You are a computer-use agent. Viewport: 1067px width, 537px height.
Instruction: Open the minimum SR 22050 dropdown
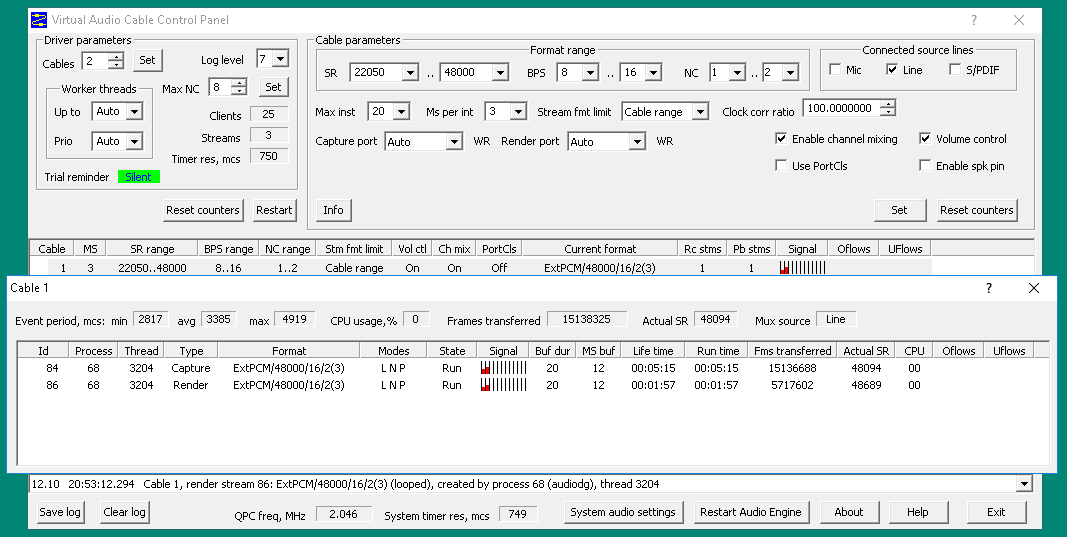(410, 73)
